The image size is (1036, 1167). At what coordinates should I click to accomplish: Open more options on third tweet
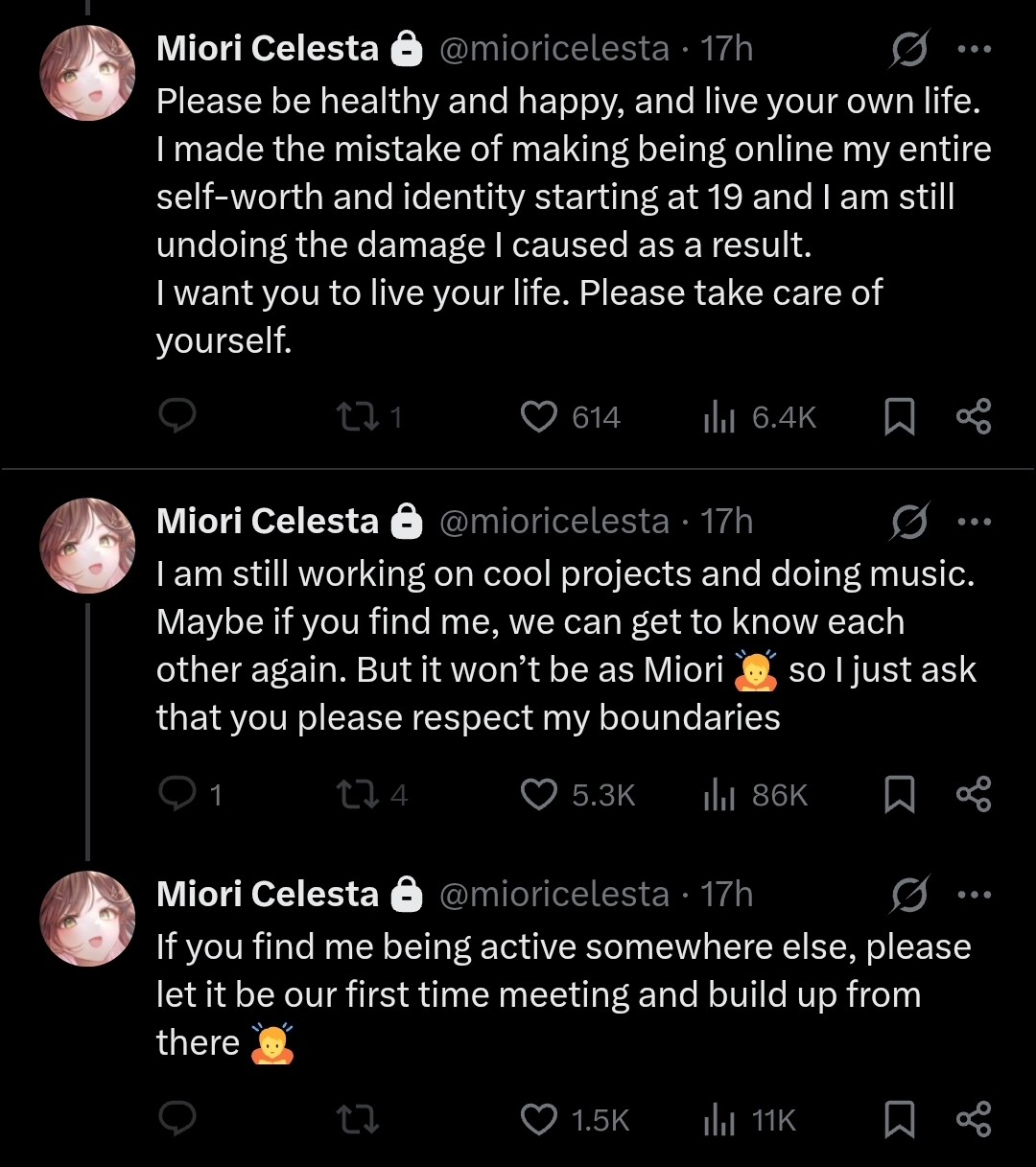[974, 896]
